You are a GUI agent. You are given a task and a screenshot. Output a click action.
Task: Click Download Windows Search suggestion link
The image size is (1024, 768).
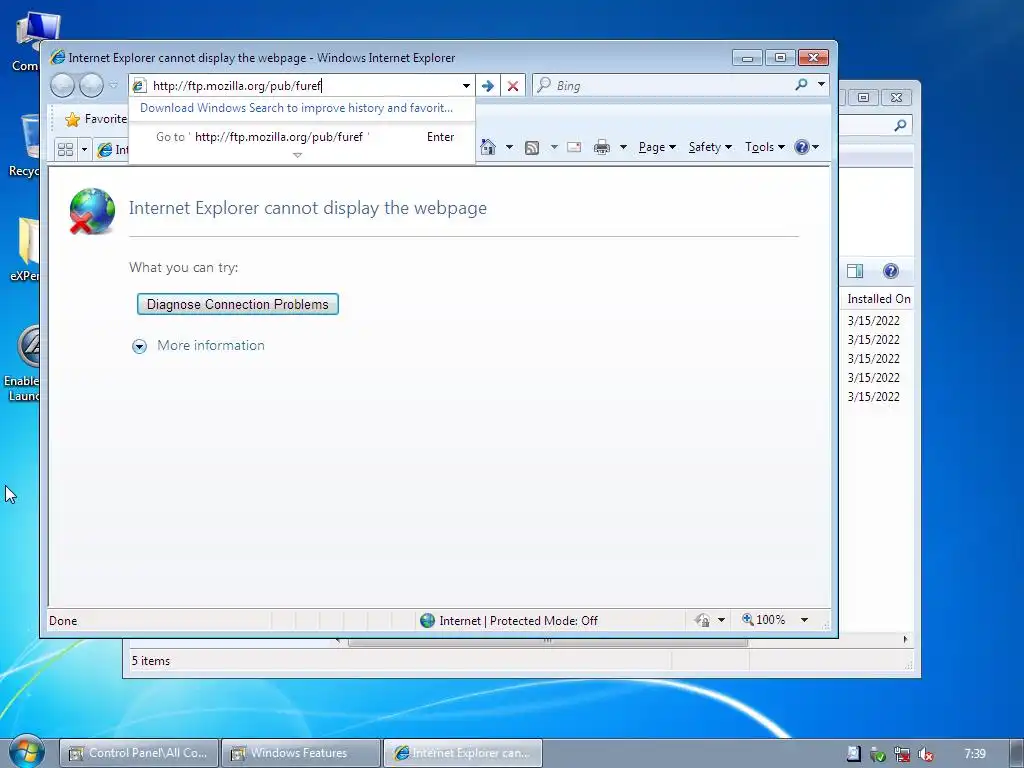click(x=296, y=108)
